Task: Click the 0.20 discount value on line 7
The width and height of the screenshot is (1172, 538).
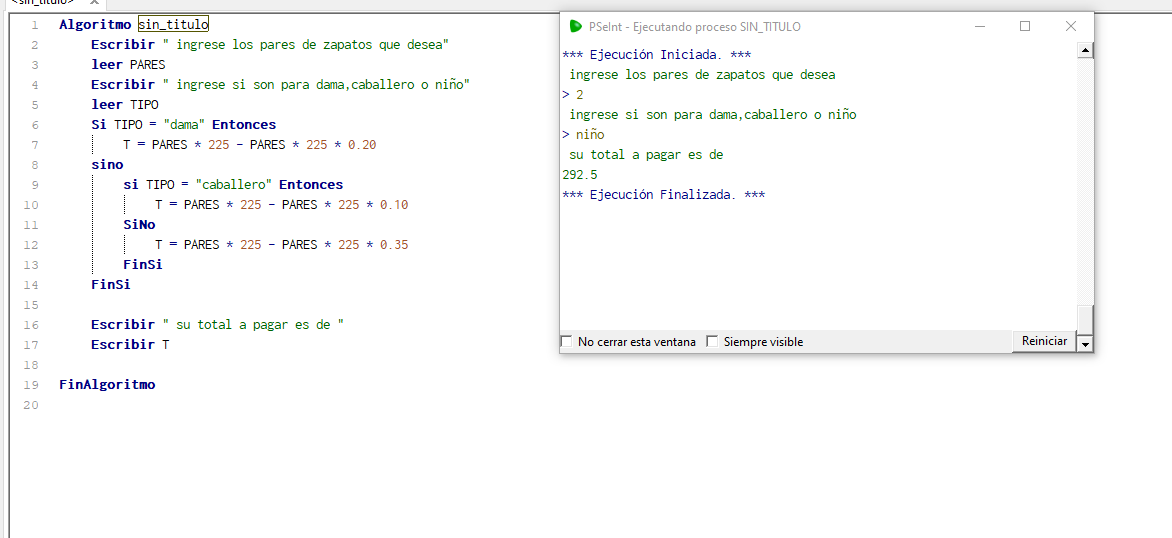Action: click(x=362, y=145)
